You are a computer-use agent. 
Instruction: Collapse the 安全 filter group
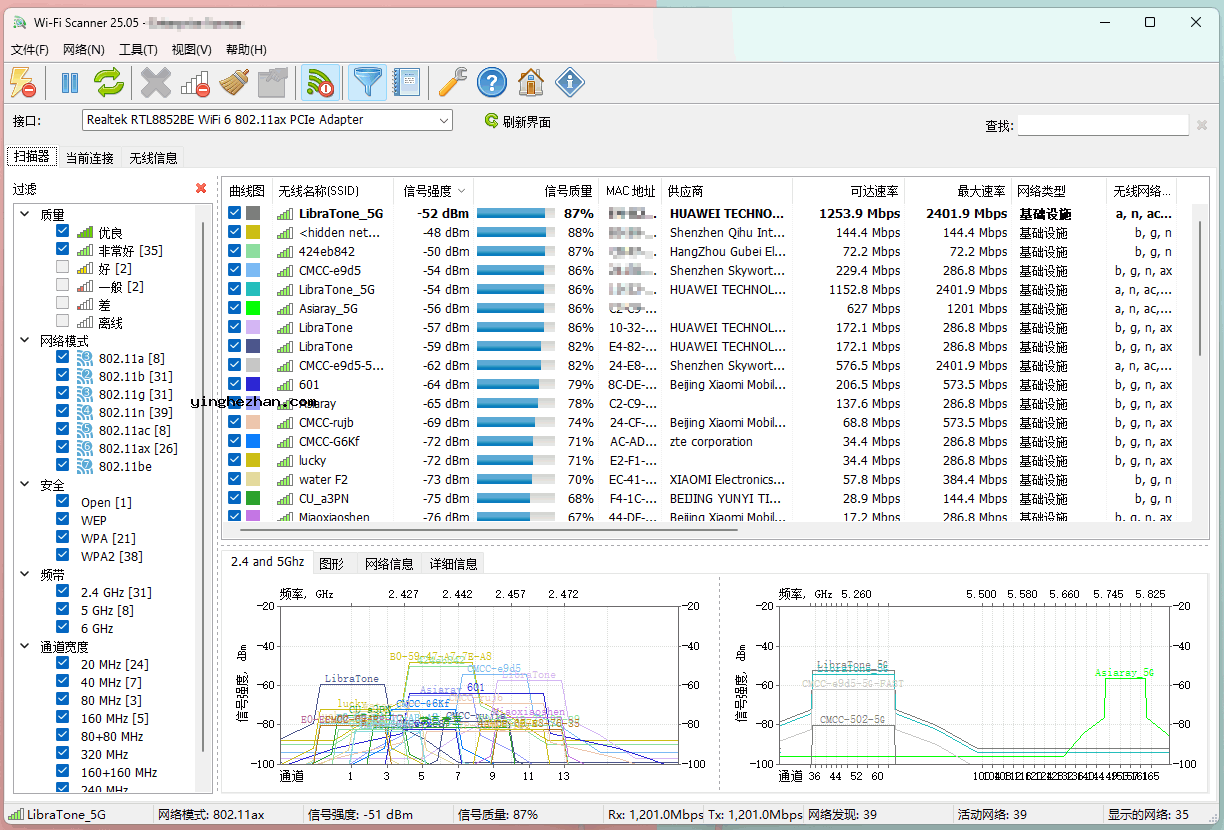[x=25, y=484]
